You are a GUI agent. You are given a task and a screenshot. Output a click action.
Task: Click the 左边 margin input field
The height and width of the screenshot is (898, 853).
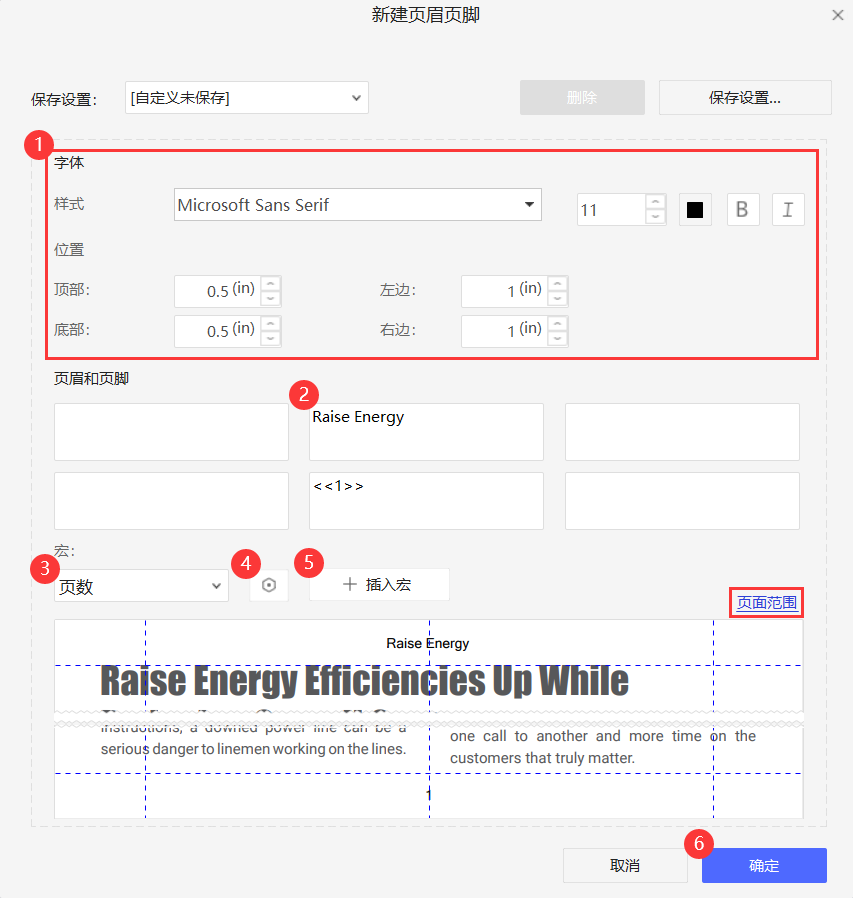505,292
